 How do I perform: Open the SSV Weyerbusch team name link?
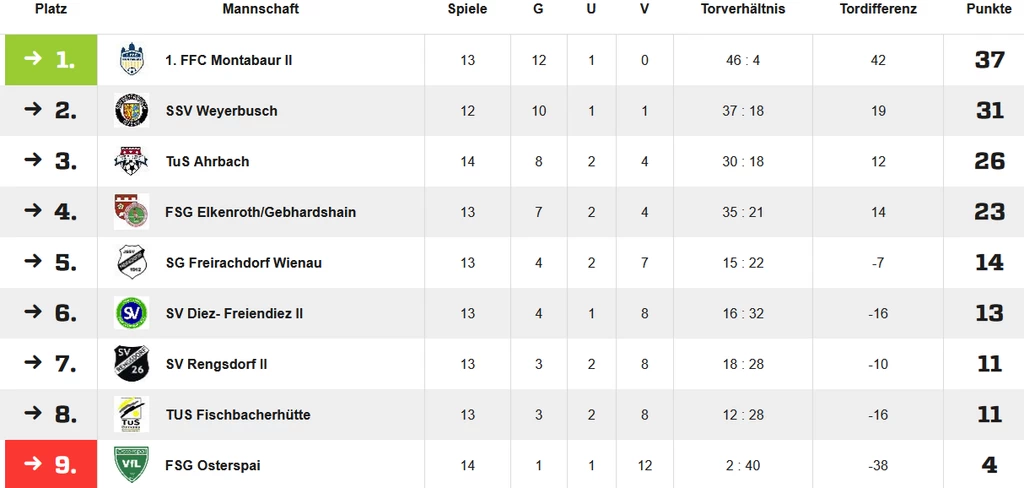coord(221,111)
